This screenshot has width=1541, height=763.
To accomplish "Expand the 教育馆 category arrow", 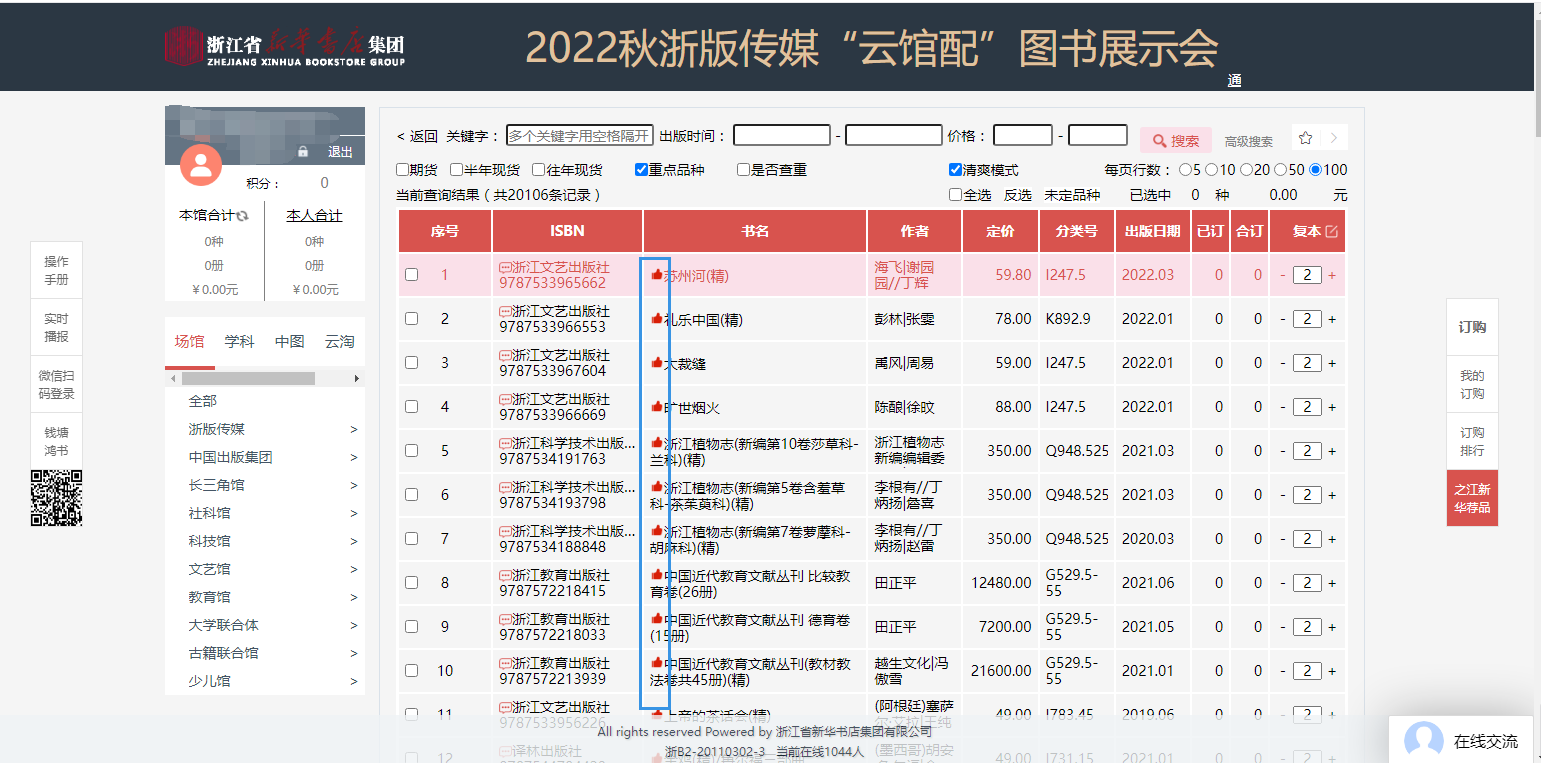I will pyautogui.click(x=354, y=597).
